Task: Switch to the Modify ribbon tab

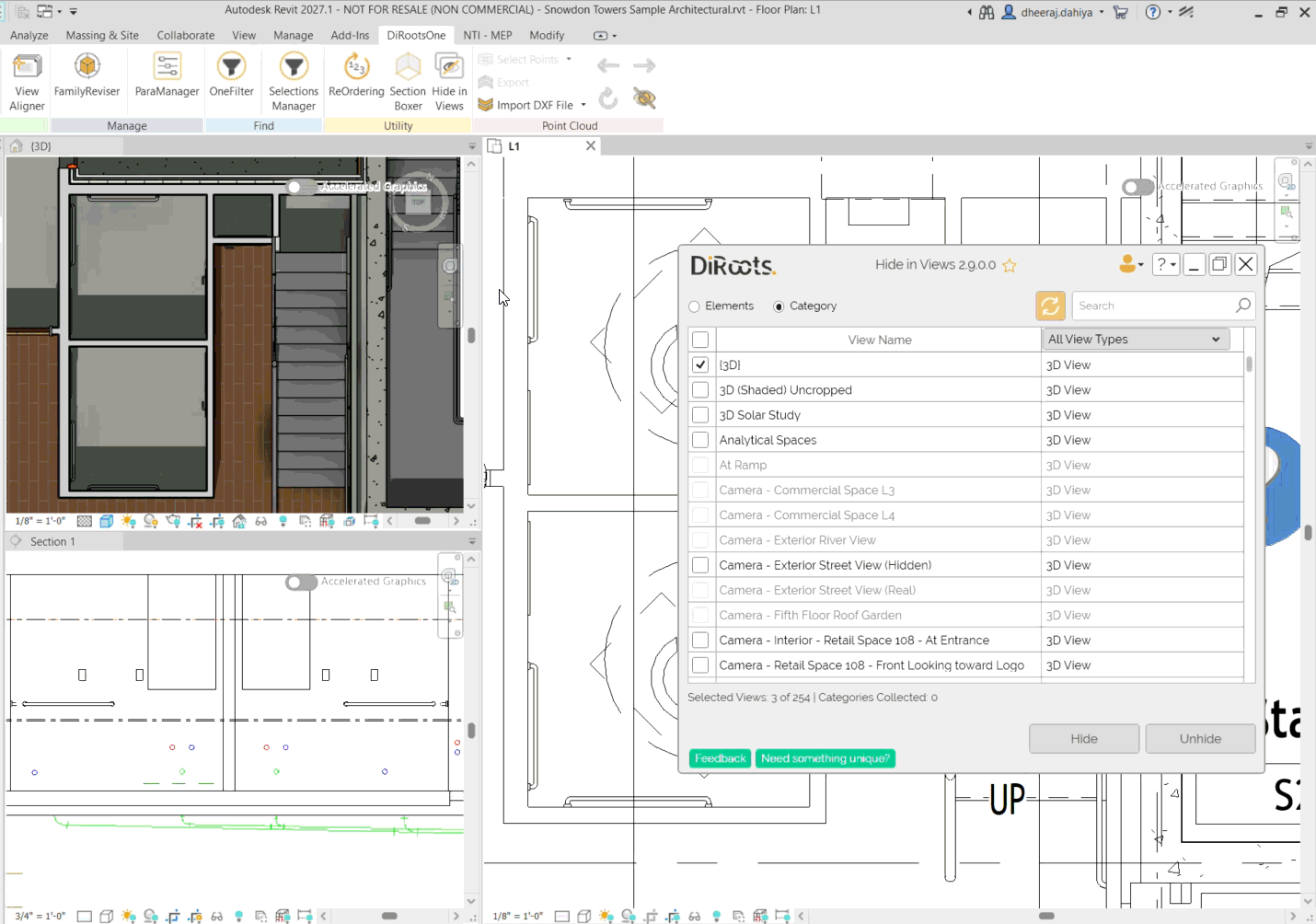Action: click(x=547, y=35)
